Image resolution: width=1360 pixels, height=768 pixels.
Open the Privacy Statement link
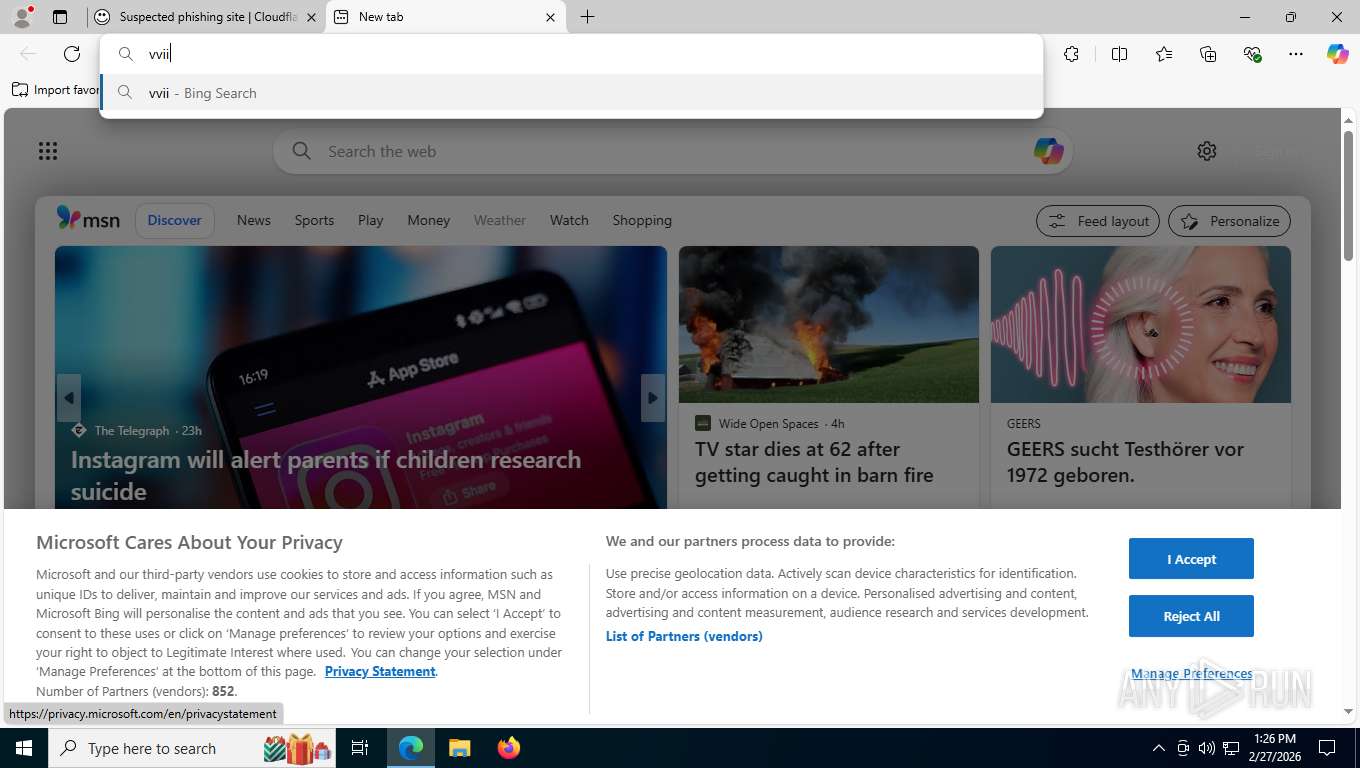tap(380, 671)
